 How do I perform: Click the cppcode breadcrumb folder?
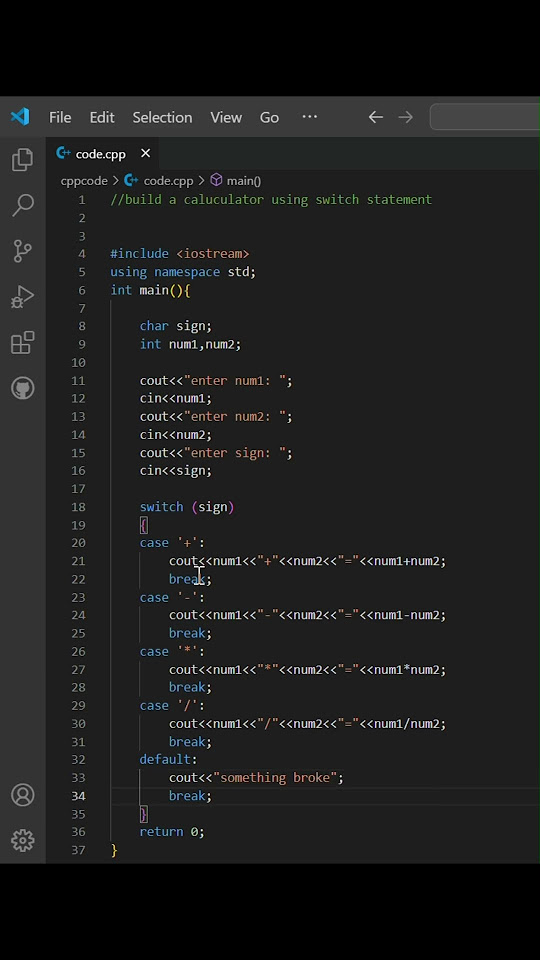[x=84, y=181]
